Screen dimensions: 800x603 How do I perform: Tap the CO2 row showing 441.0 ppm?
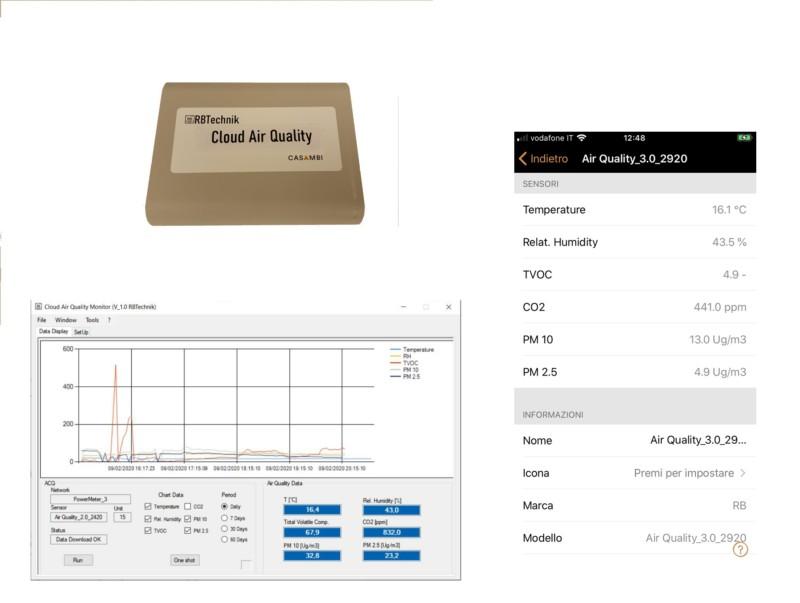point(635,307)
